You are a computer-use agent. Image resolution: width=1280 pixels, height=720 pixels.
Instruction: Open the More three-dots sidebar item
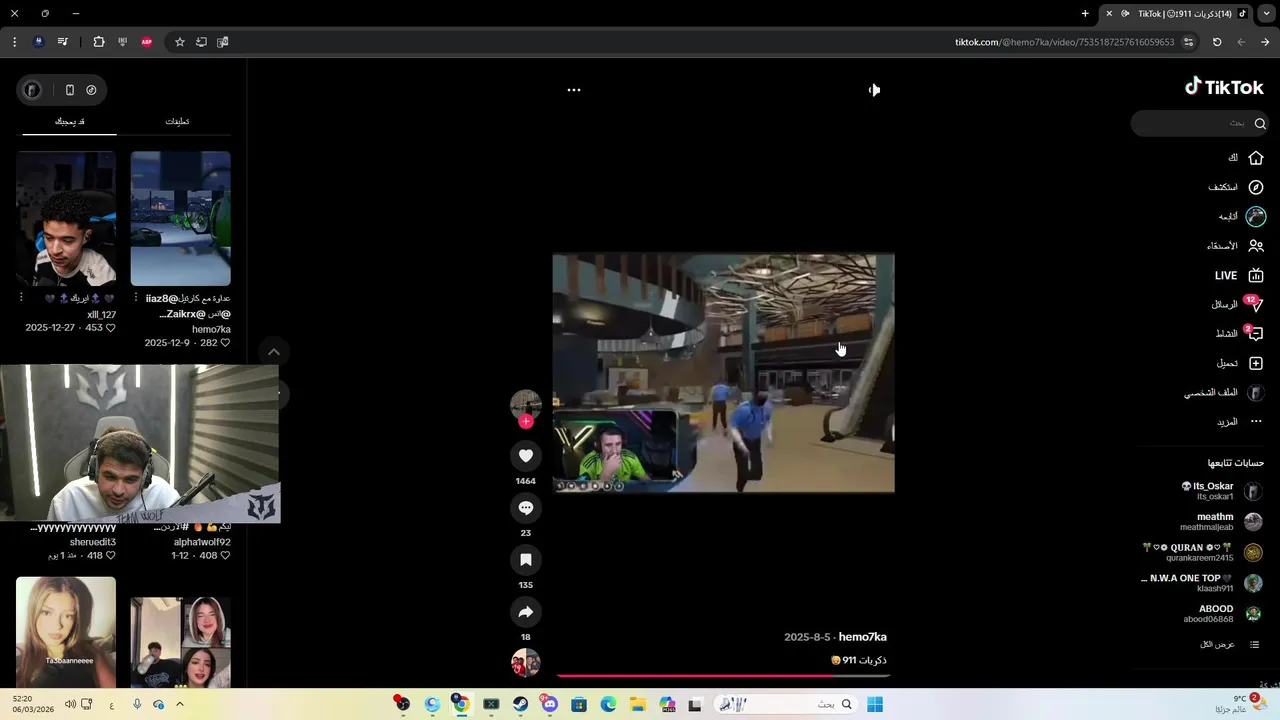click(x=1256, y=422)
